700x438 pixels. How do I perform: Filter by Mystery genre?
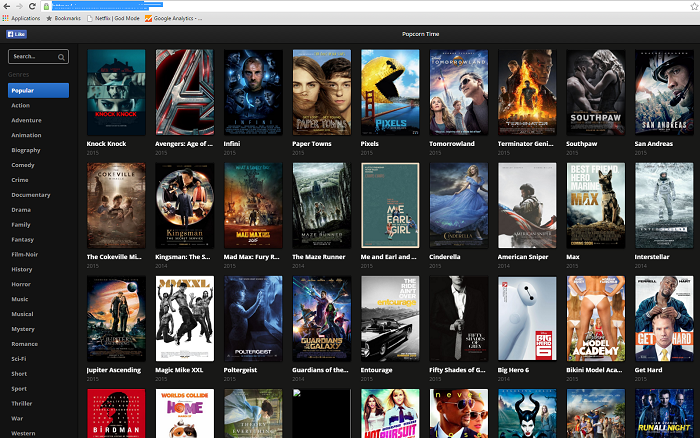click(x=23, y=329)
